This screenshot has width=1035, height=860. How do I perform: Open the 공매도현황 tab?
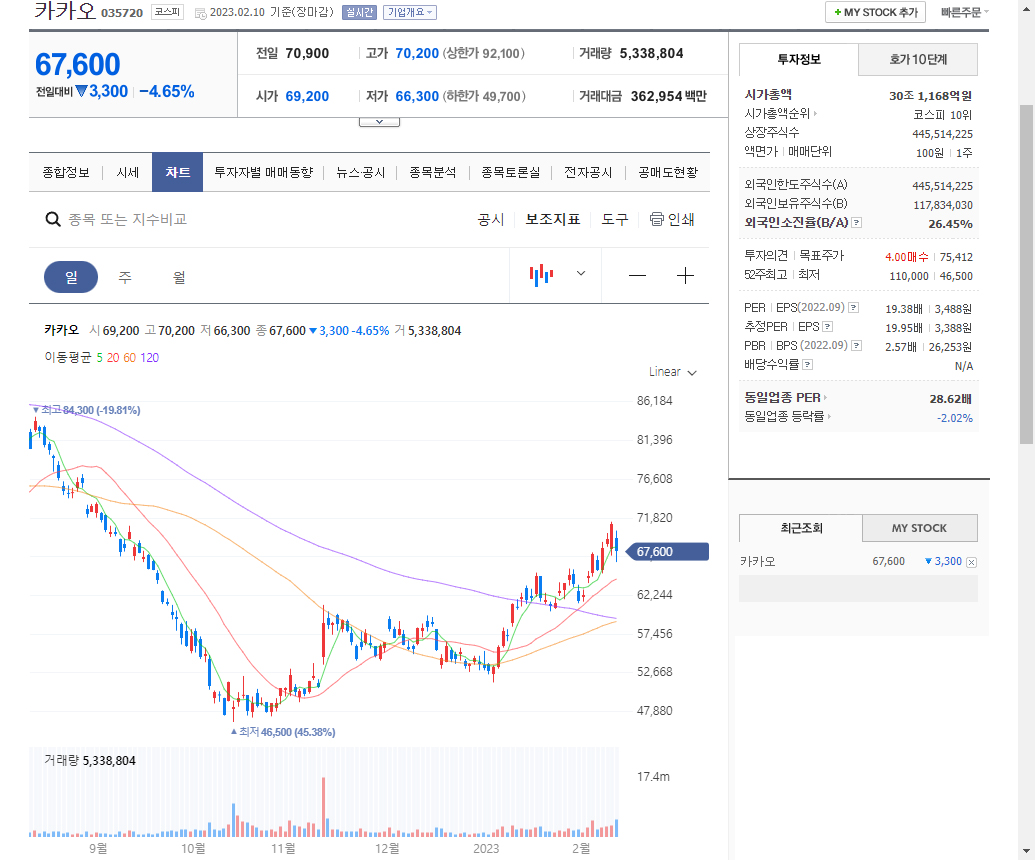[x=667, y=172]
